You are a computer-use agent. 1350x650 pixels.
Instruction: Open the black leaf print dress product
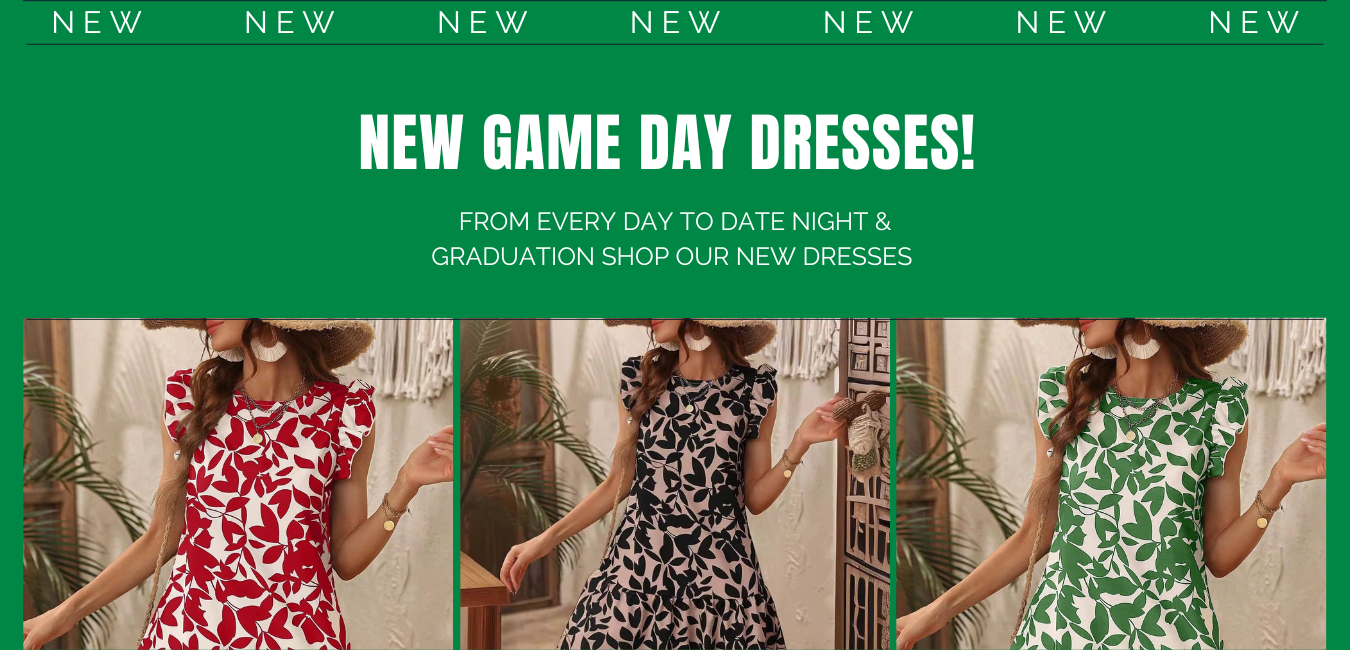[675, 484]
